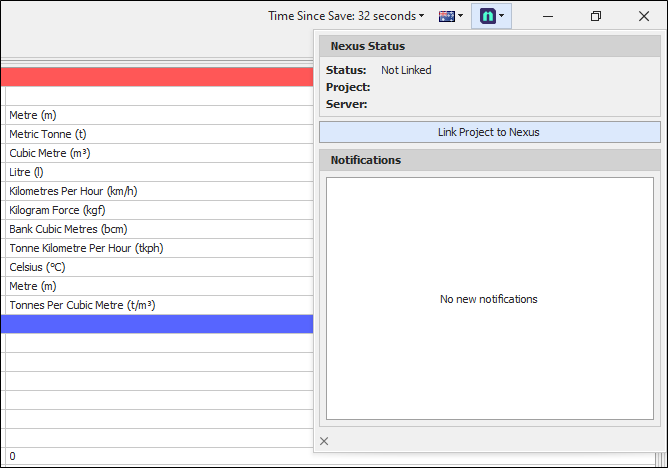Screen dimensions: 668x468
Task: Close the Nexus panel with the small X
Action: (324, 441)
